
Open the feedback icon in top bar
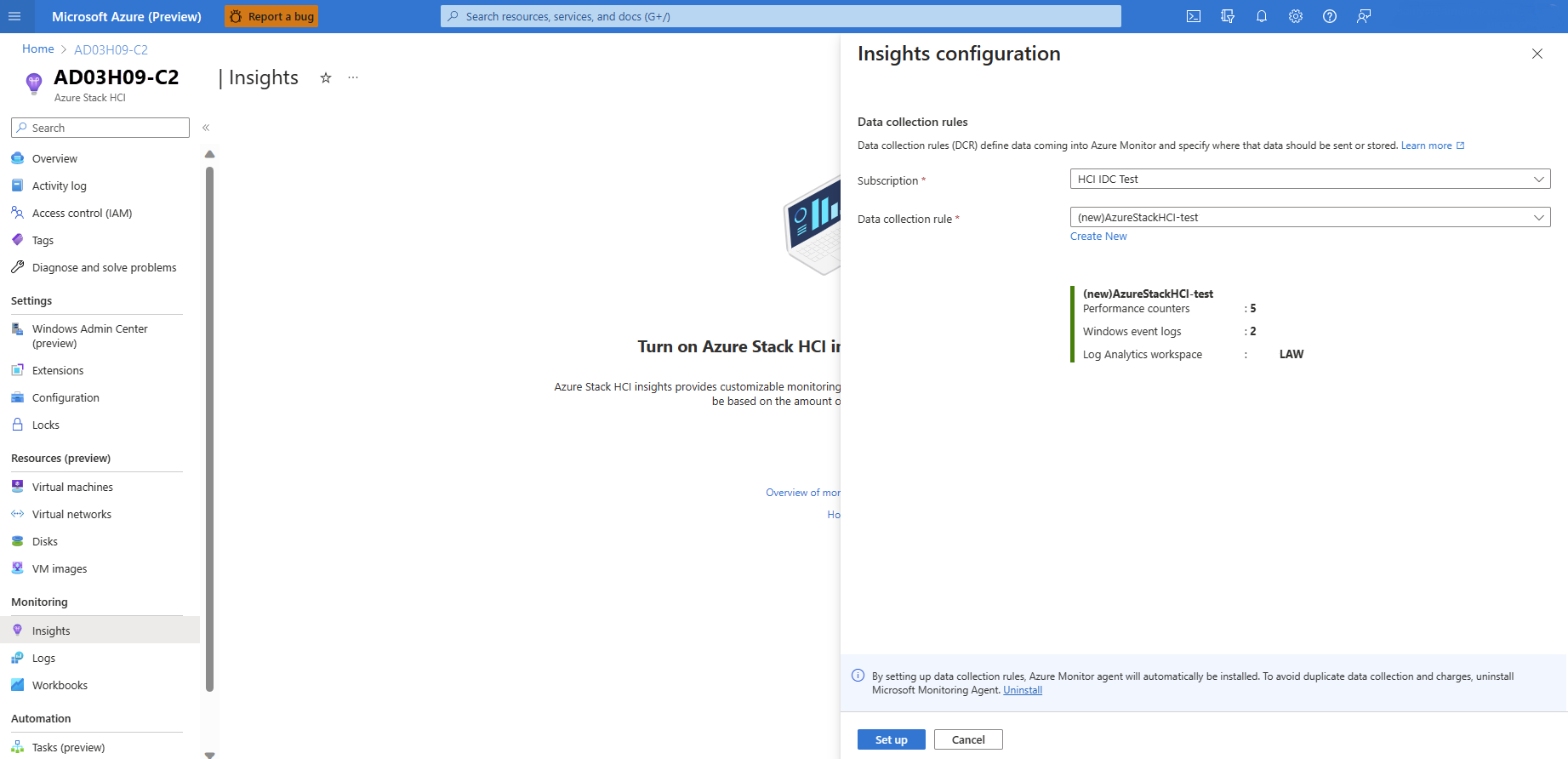pos(1364,16)
